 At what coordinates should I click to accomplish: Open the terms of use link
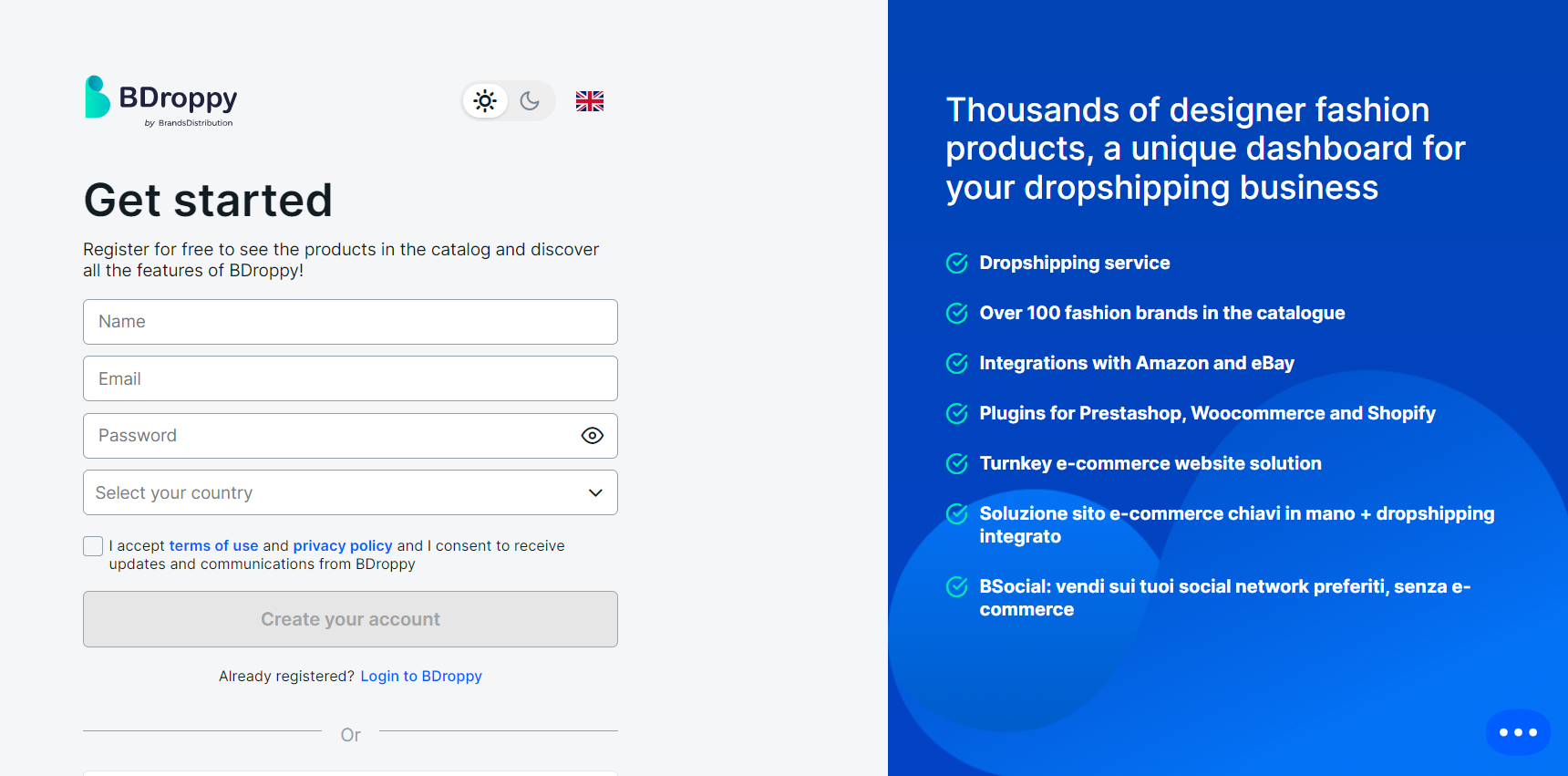pos(213,545)
